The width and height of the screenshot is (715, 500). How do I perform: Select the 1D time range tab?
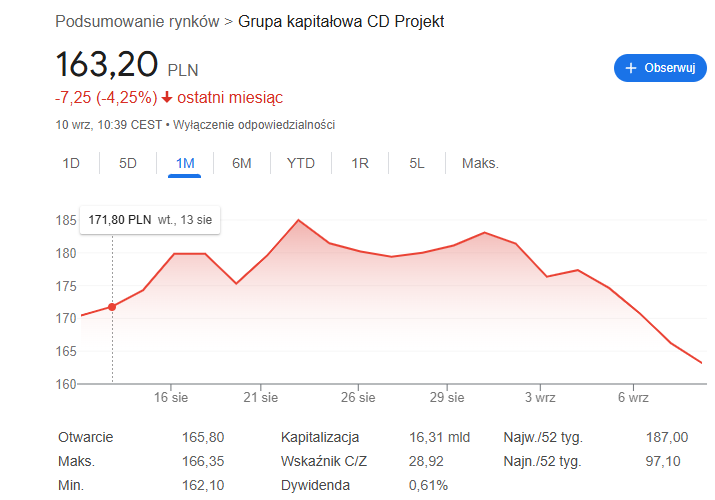71,163
